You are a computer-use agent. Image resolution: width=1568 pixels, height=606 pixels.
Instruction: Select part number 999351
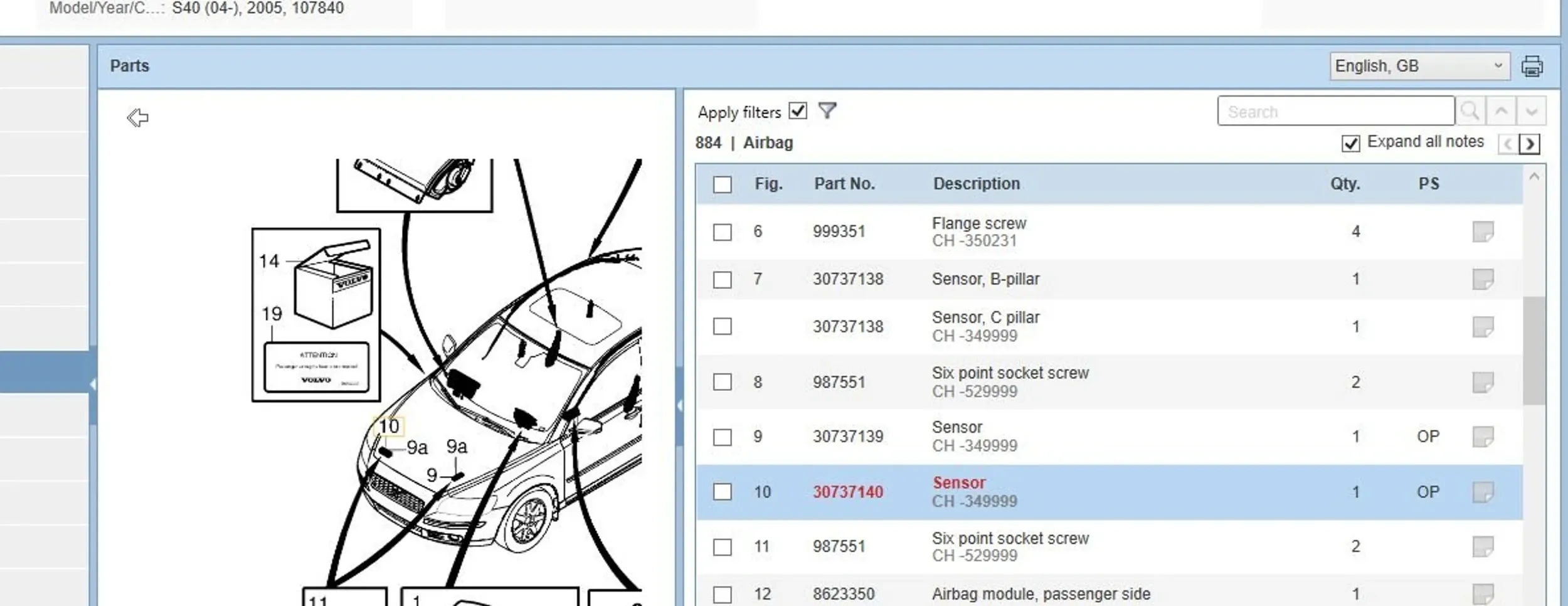(x=839, y=231)
